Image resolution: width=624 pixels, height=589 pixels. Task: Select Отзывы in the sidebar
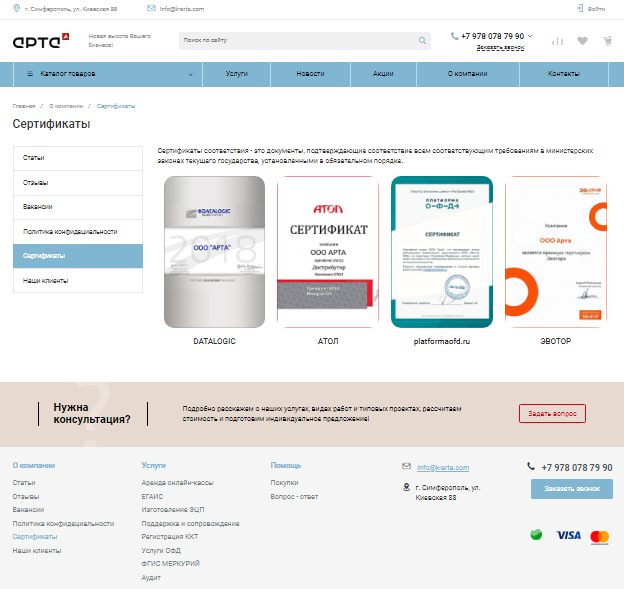[78, 183]
